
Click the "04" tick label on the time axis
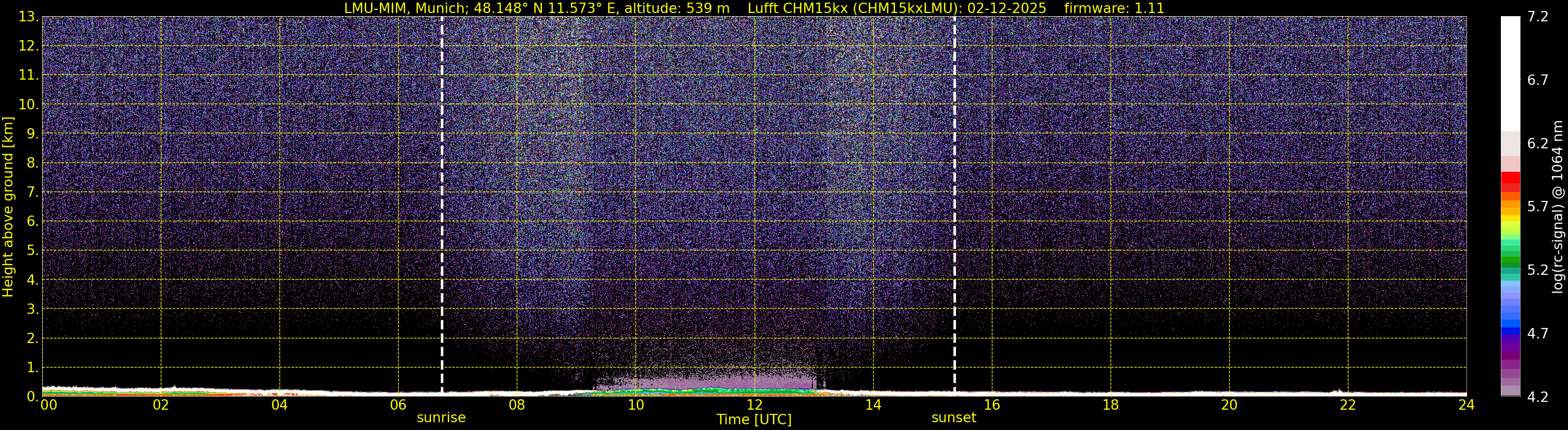click(279, 405)
